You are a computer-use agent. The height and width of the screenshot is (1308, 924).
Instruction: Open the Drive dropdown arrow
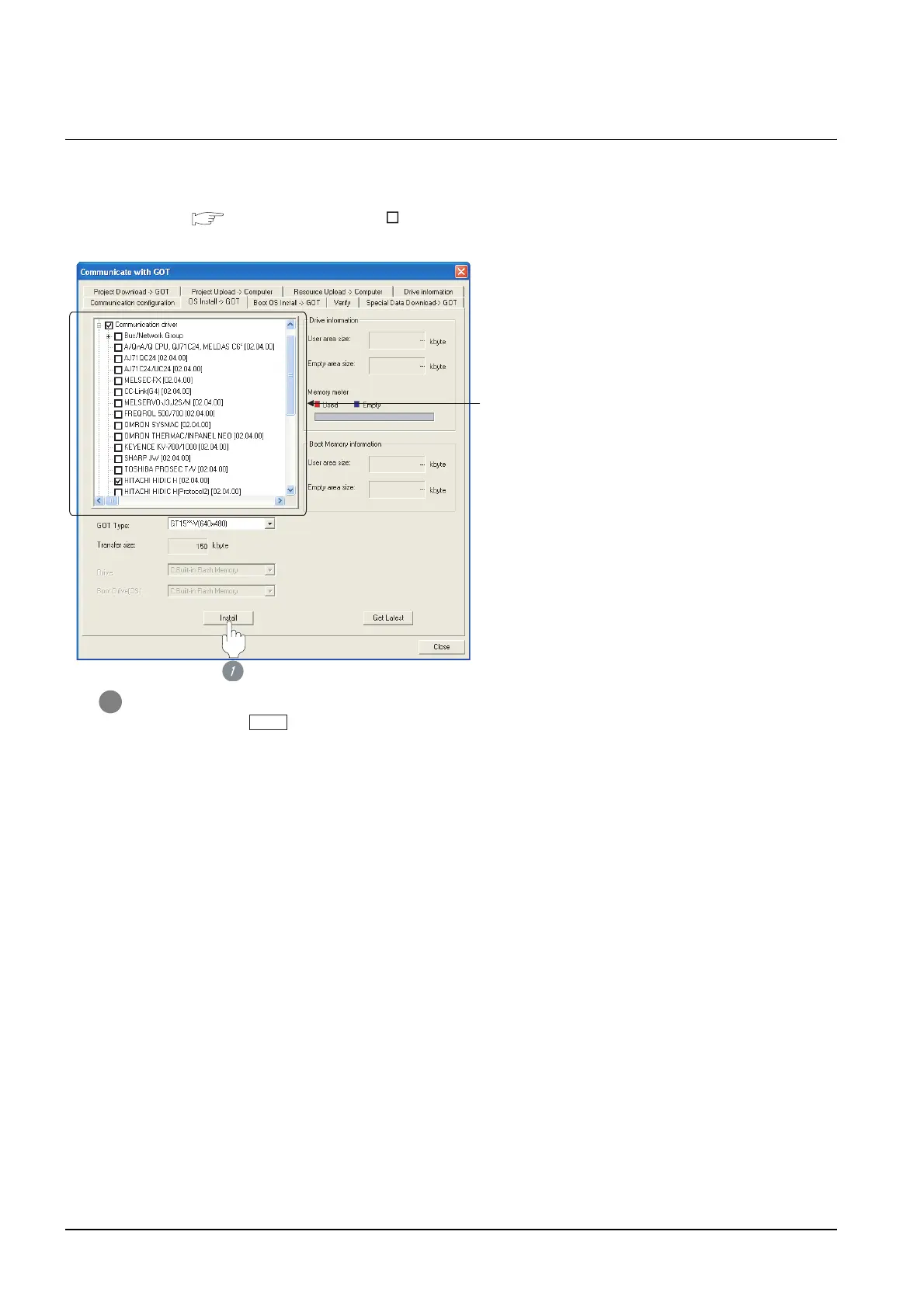coord(269,570)
